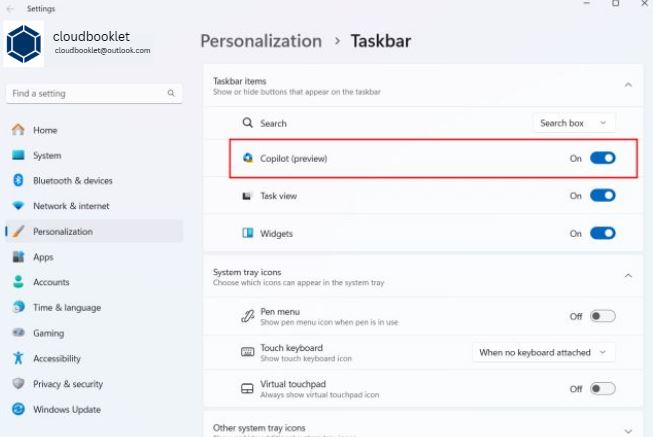
Task: Click the System tray icons heading
Action: (x=247, y=272)
